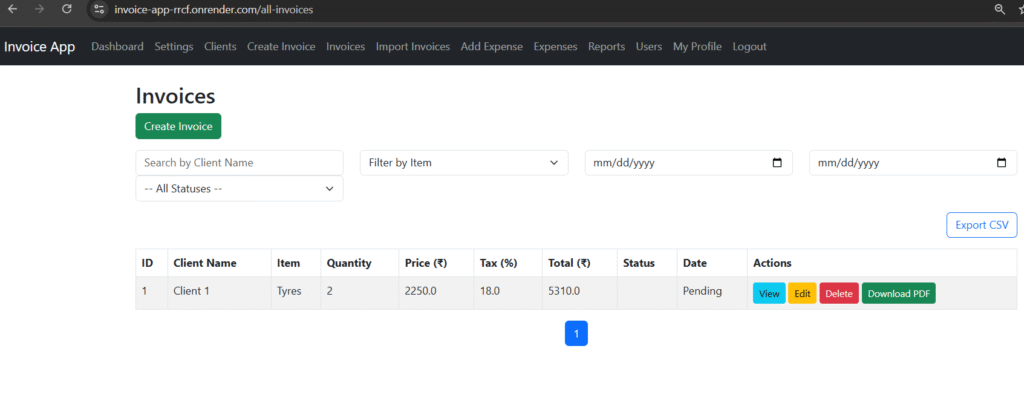
Task: Export invoices using Export CSV button
Action: click(982, 225)
